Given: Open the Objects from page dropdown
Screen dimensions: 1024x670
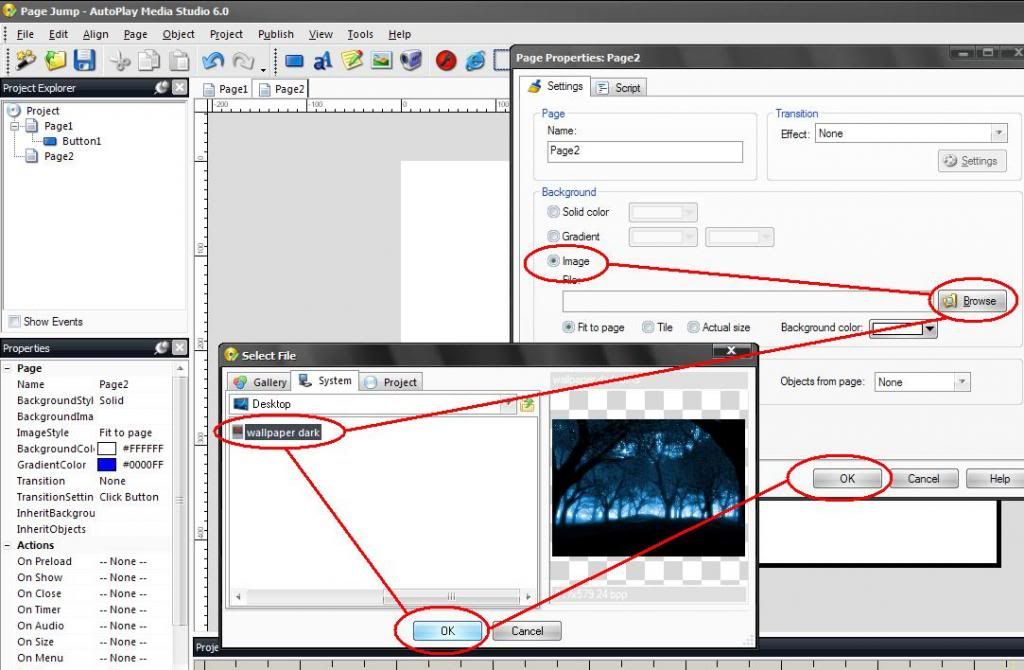Looking at the screenshot, I should 960,382.
